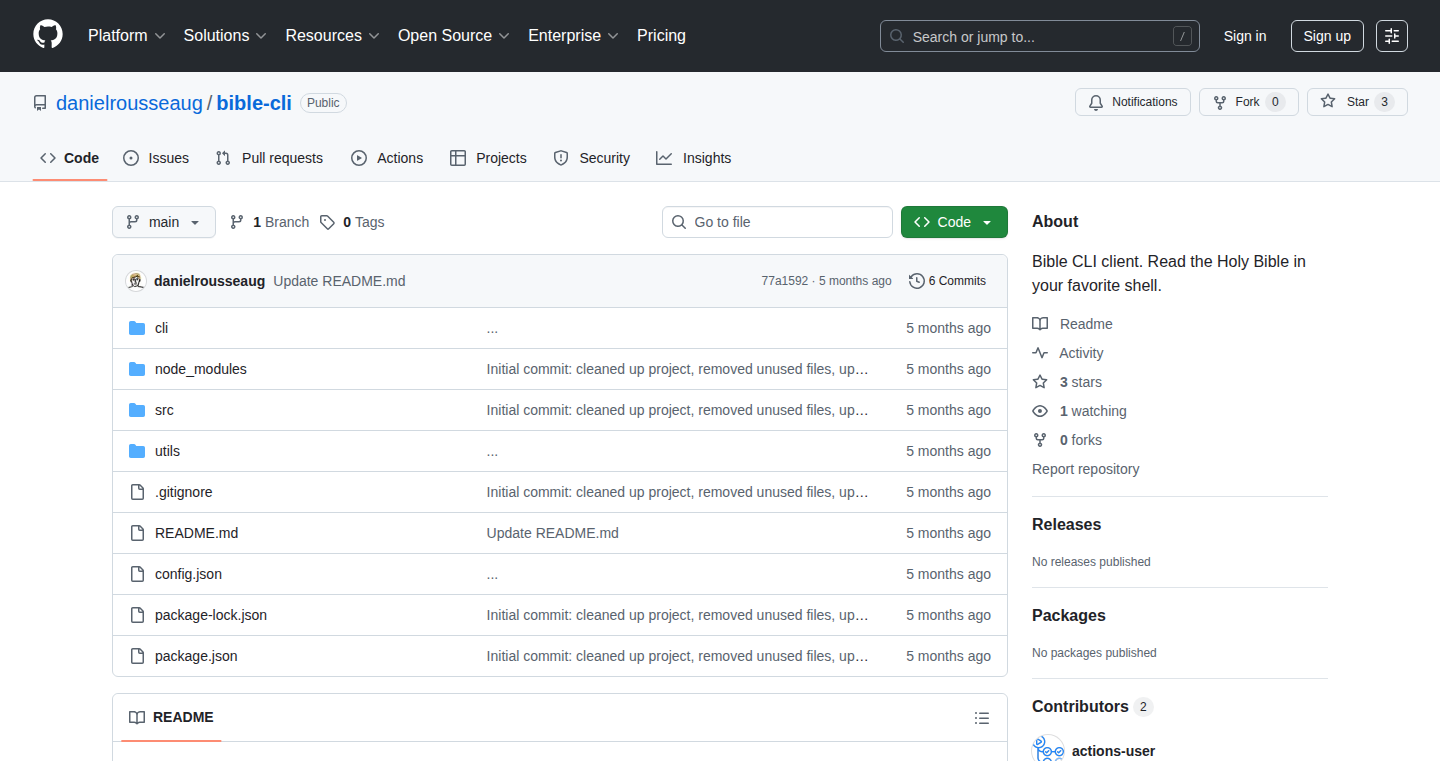Click the Sign in link

coord(1245,36)
